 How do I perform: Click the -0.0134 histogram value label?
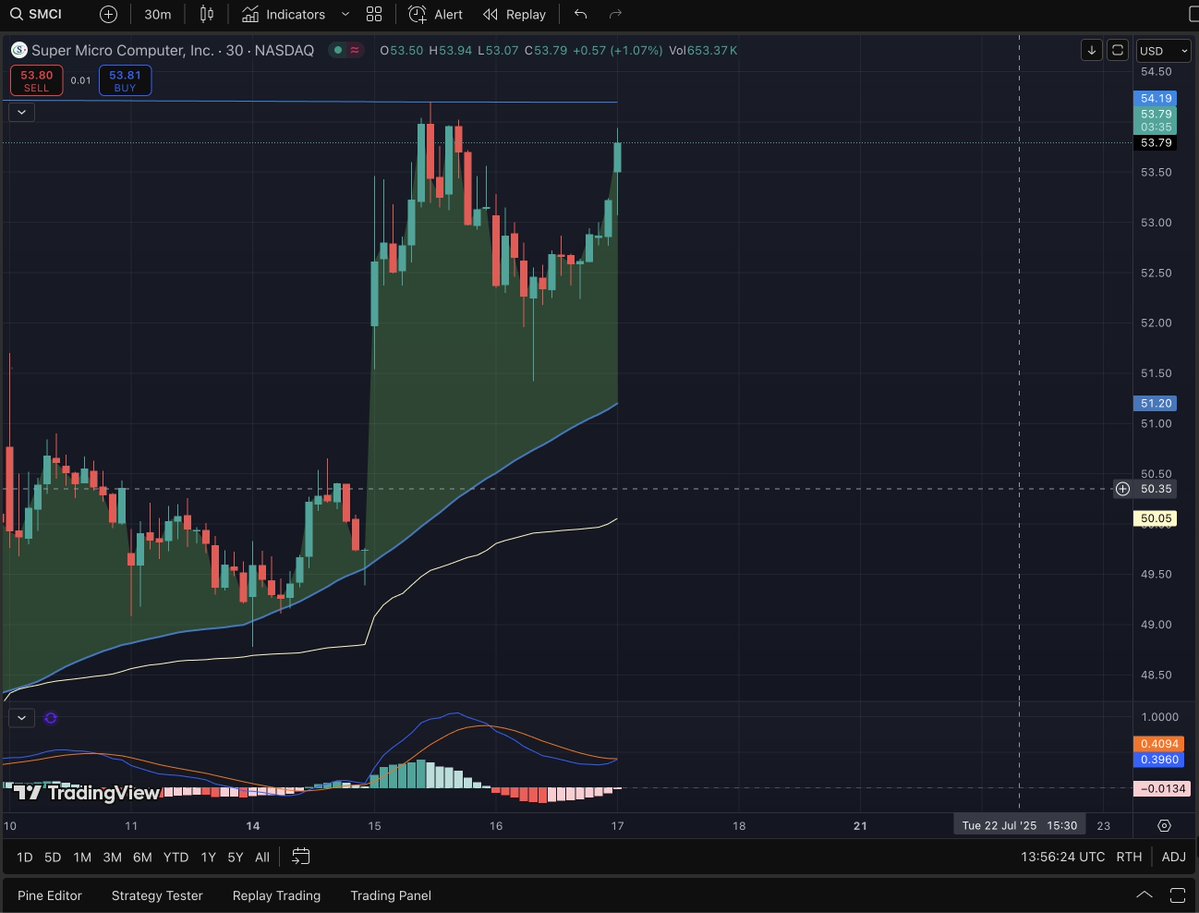[1162, 788]
